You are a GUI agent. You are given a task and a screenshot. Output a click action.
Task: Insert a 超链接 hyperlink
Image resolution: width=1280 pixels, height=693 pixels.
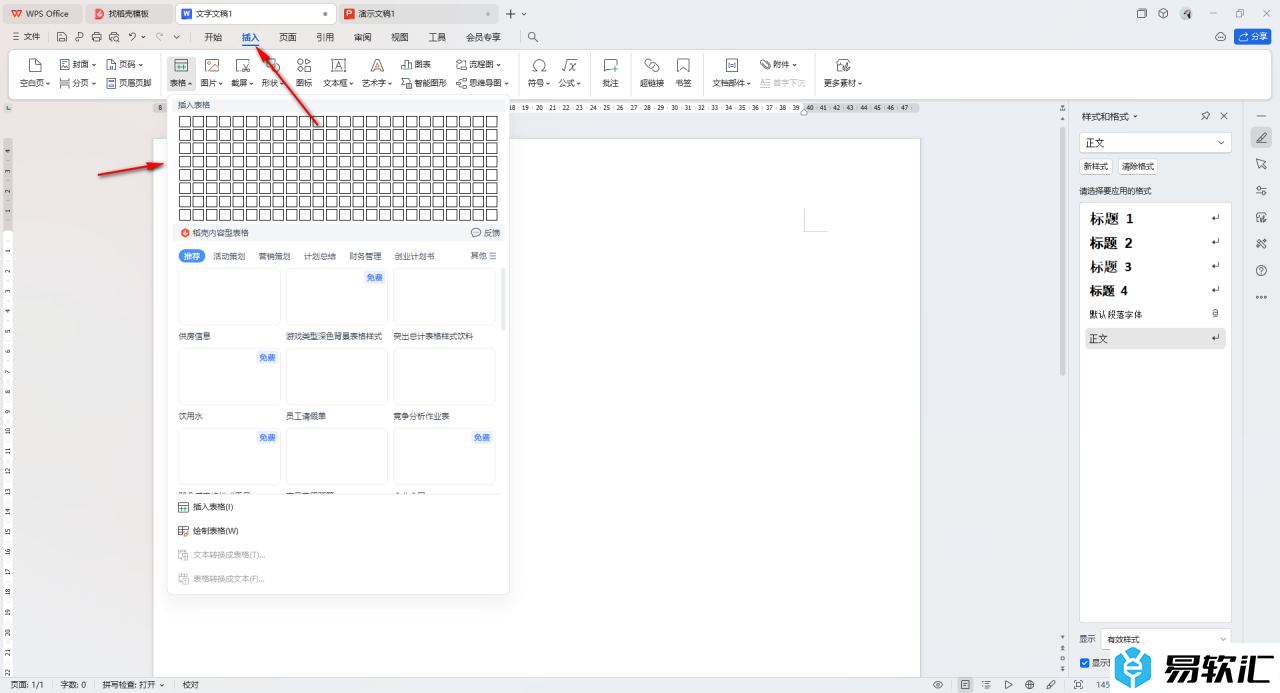click(x=652, y=72)
